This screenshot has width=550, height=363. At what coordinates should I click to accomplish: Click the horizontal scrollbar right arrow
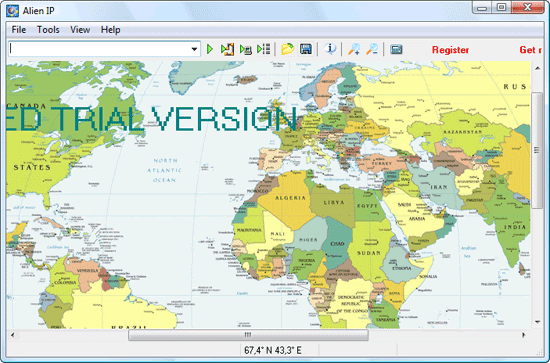(523, 335)
